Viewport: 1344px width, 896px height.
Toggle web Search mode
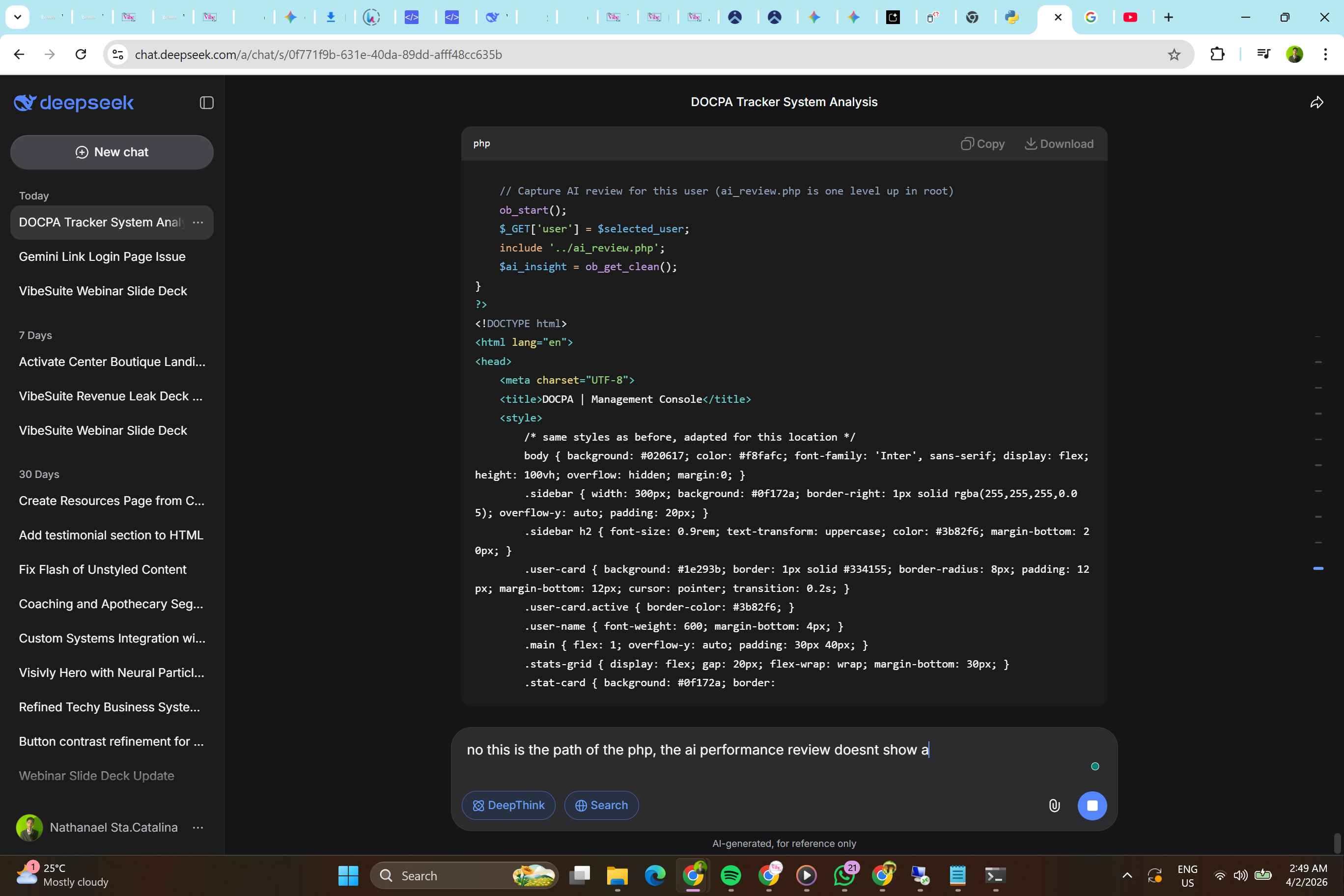coord(601,805)
